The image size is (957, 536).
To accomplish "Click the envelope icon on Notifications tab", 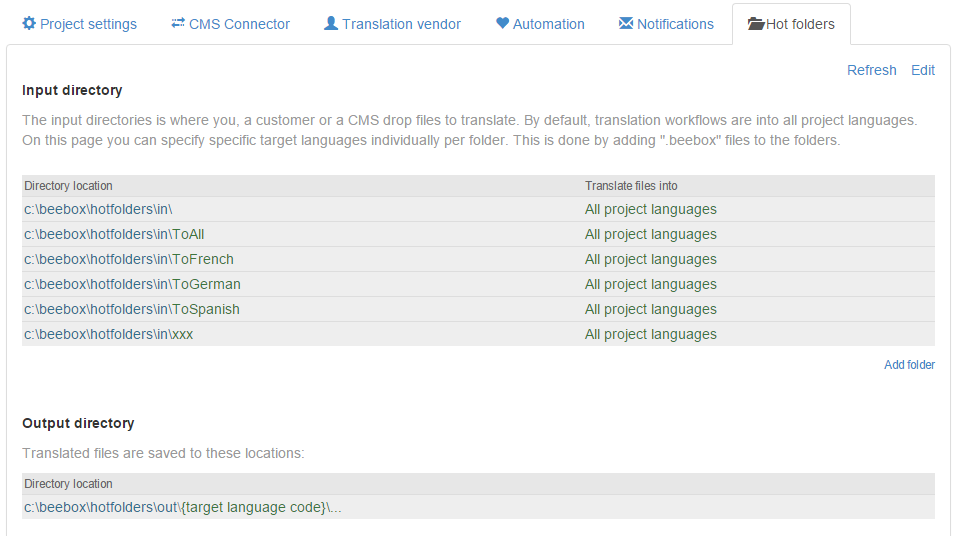I will coord(626,23).
